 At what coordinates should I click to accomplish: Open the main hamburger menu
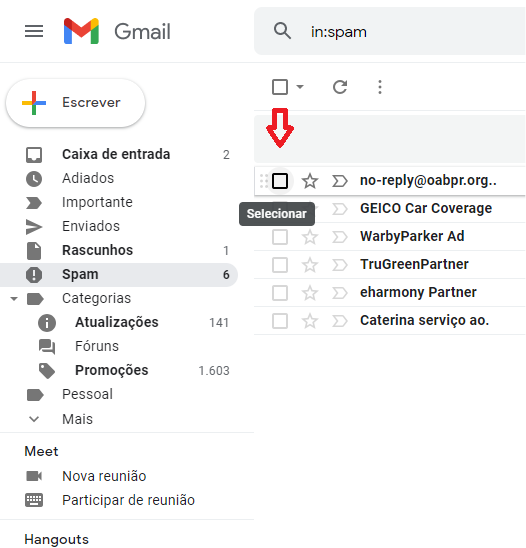pyautogui.click(x=34, y=31)
